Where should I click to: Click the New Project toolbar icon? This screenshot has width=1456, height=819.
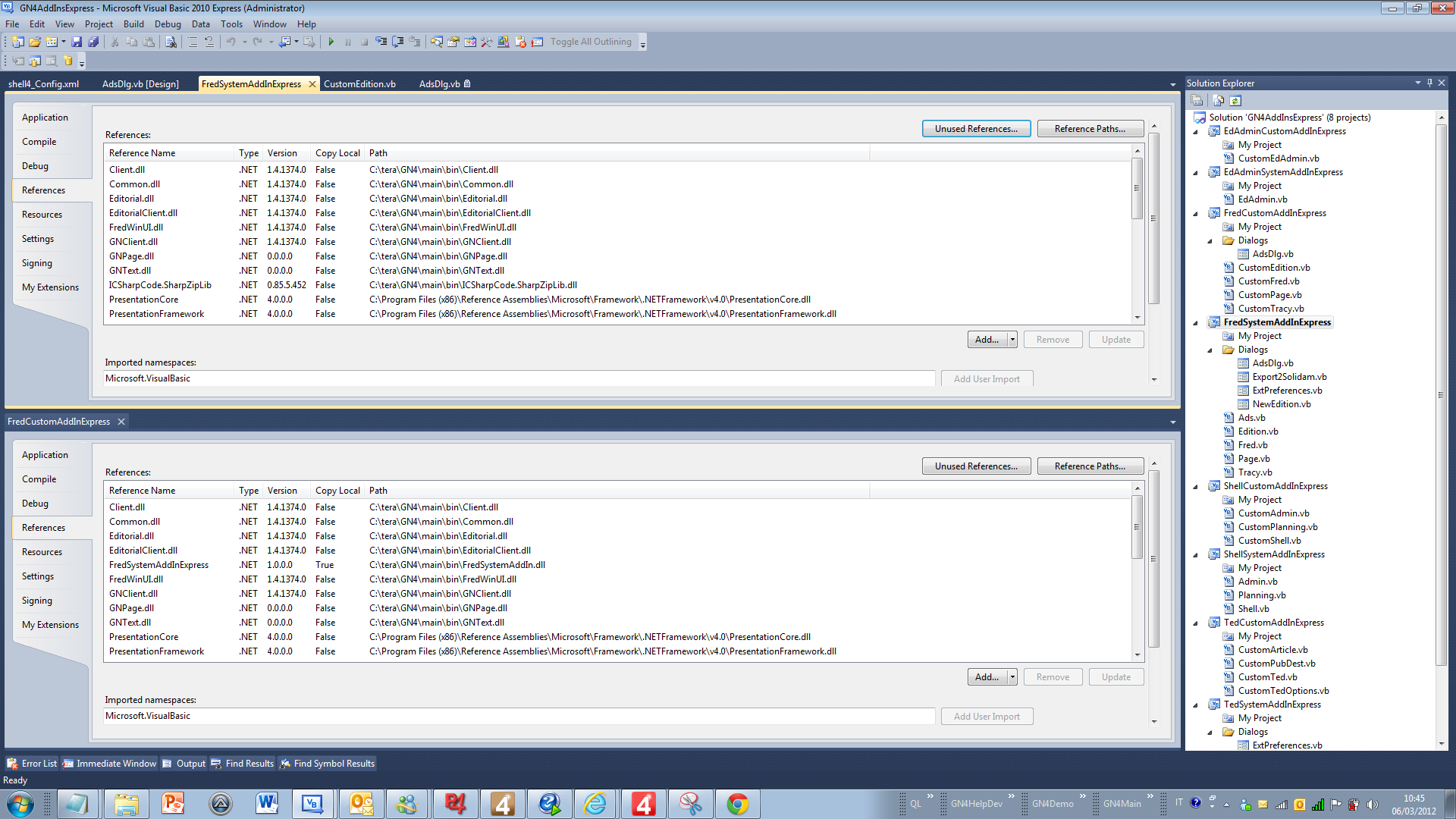point(17,42)
